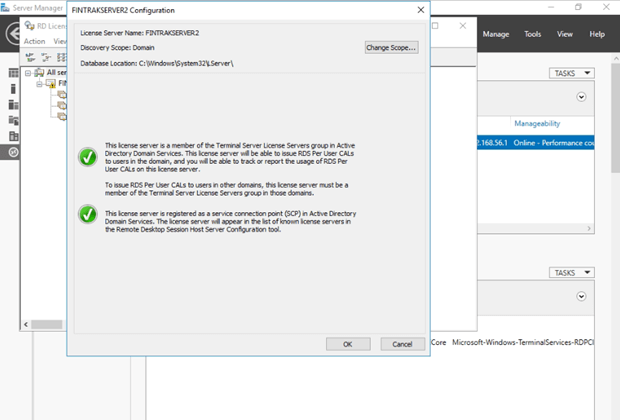This screenshot has width=620, height=420.
Task: Click the Change Scope... button
Action: [x=391, y=47]
